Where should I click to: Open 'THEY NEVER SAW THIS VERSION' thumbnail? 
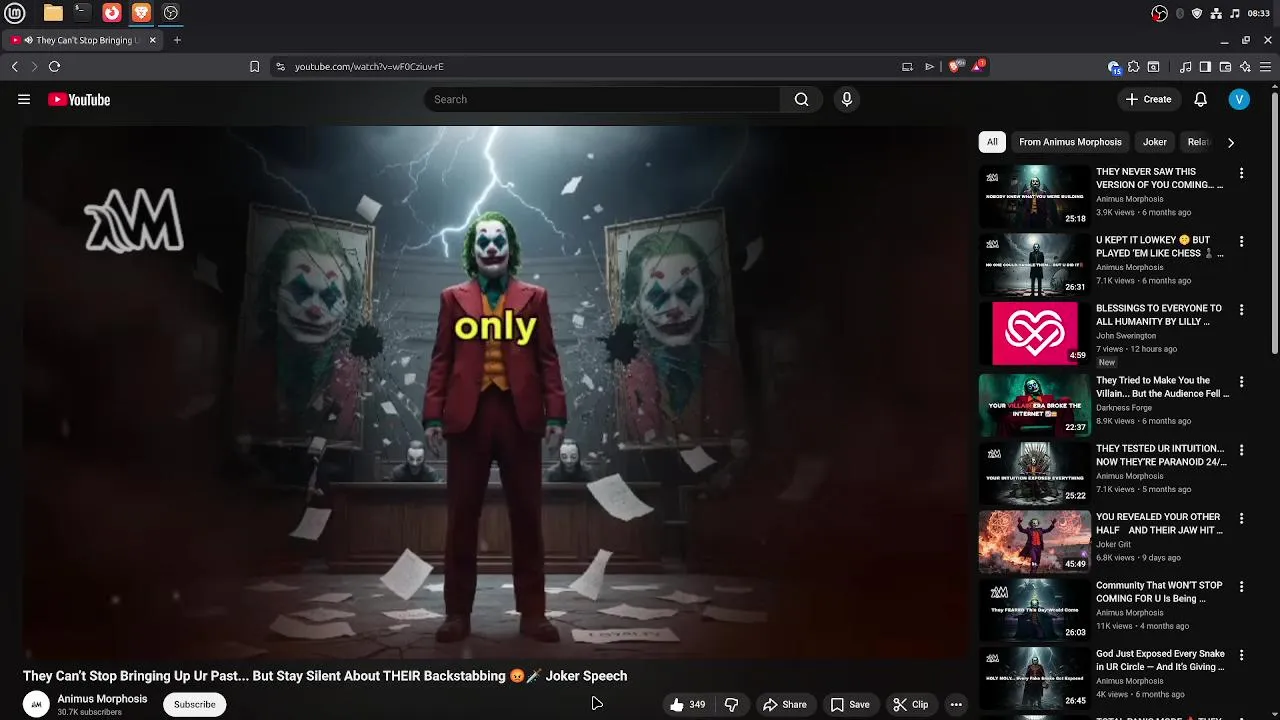tap(1034, 195)
